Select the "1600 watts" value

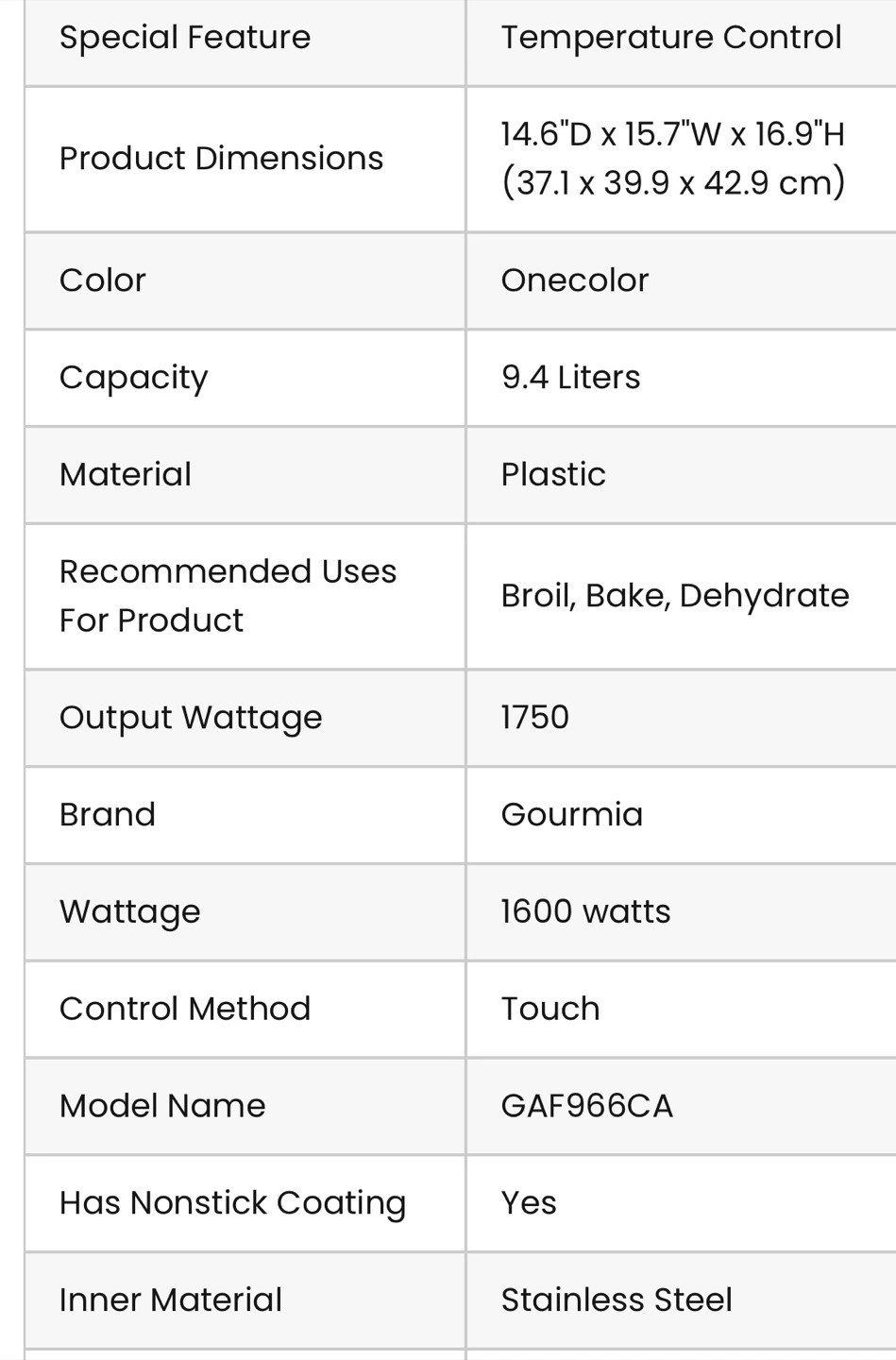(x=585, y=912)
